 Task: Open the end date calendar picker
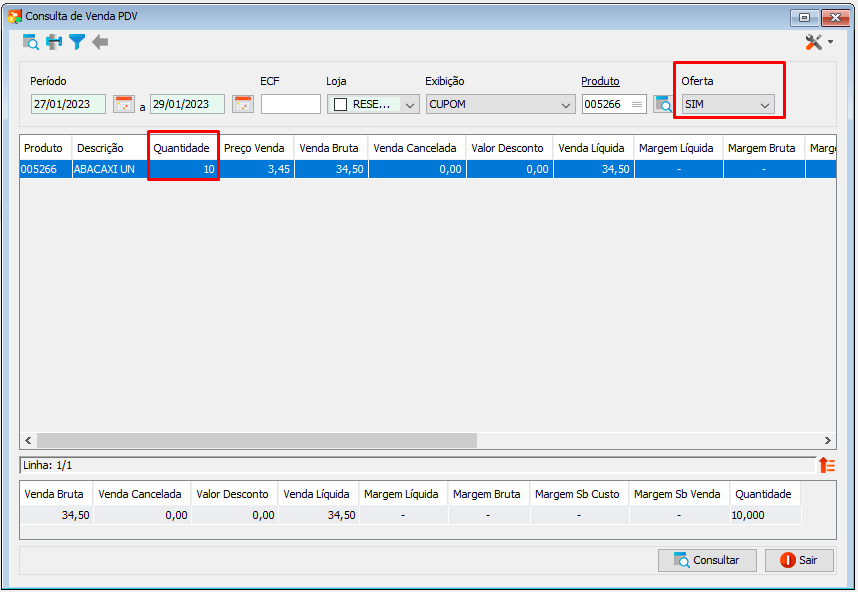click(242, 104)
